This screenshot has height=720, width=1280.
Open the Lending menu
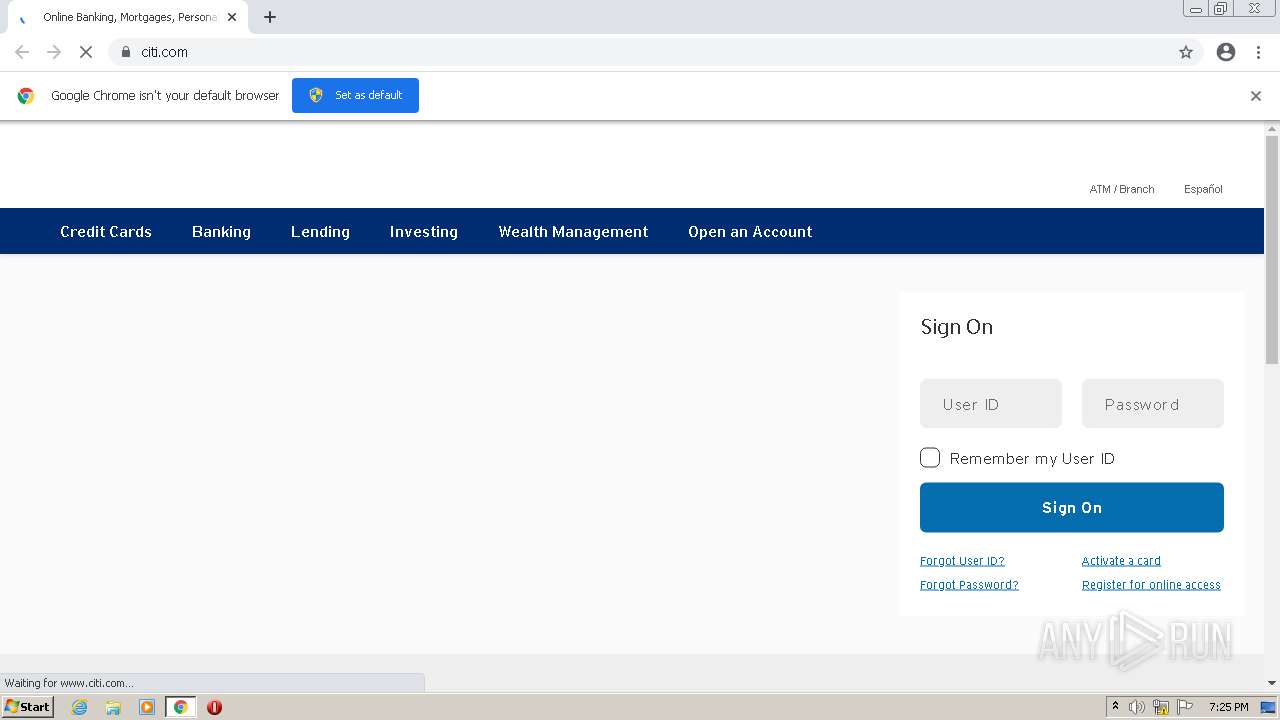click(x=320, y=231)
